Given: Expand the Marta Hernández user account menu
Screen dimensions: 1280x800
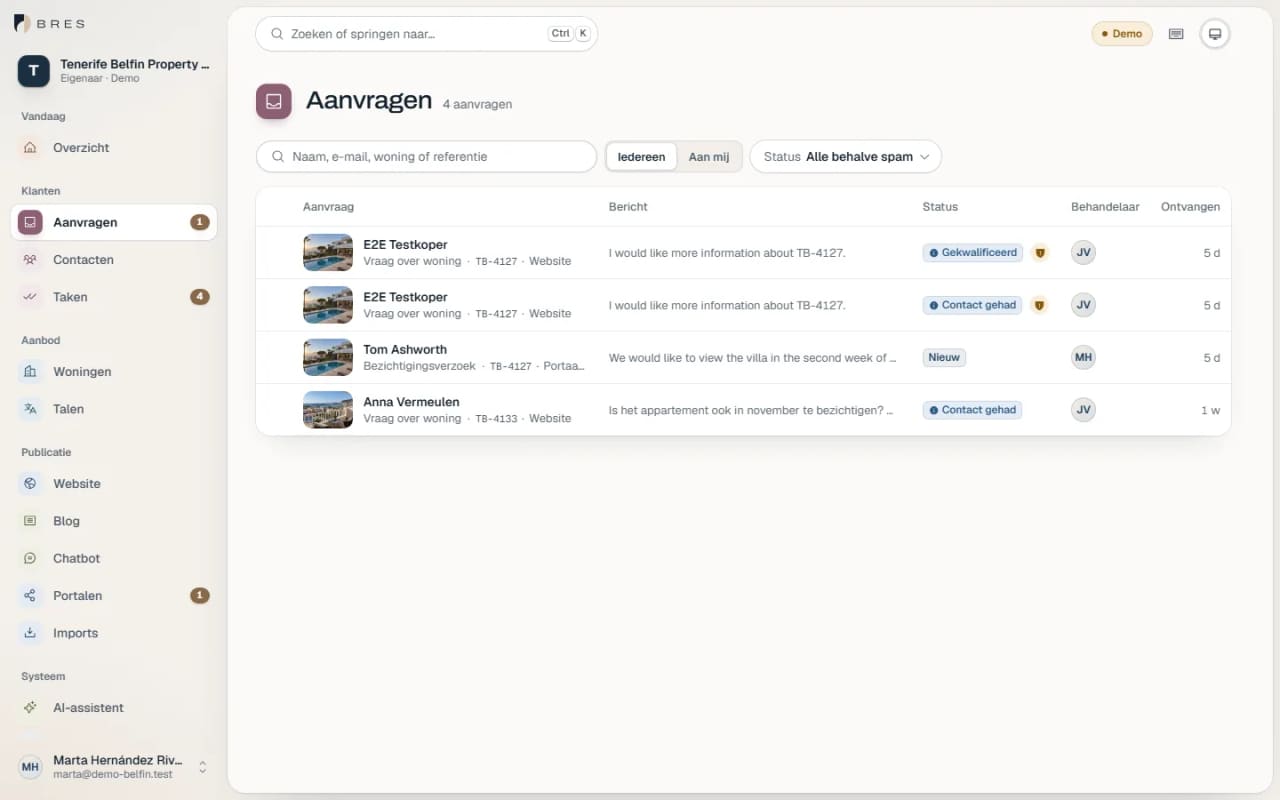Looking at the screenshot, I should pyautogui.click(x=114, y=767).
